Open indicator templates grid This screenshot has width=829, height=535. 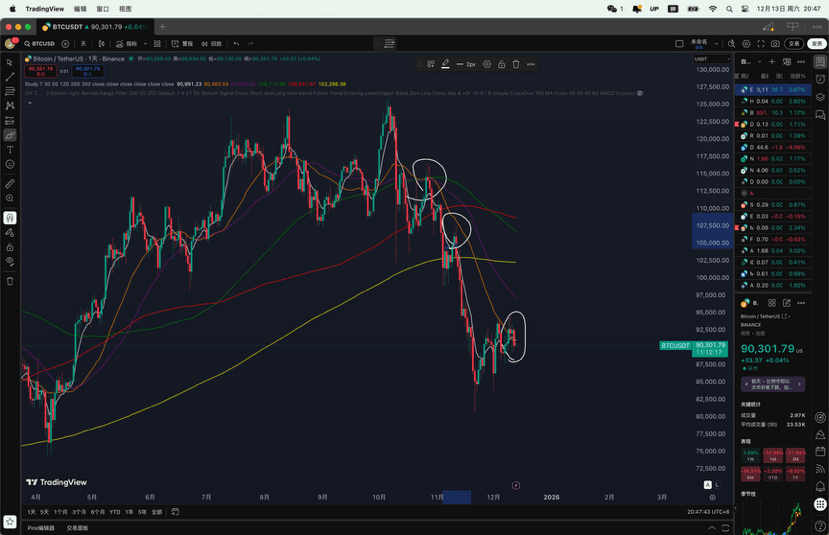tap(157, 44)
